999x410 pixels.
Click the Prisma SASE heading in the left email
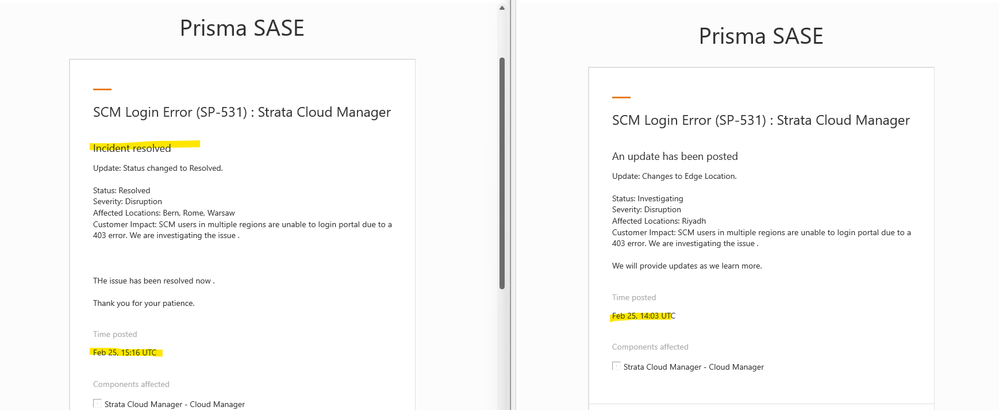click(242, 28)
